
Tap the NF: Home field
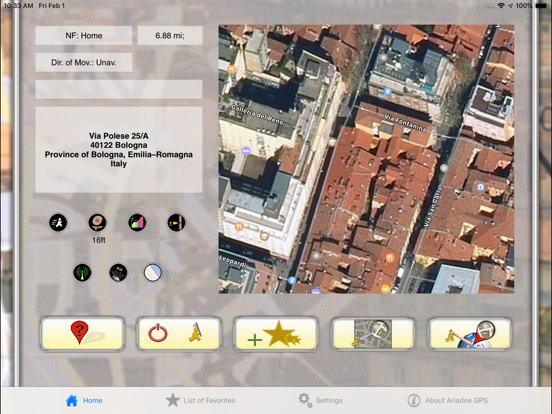tap(84, 35)
